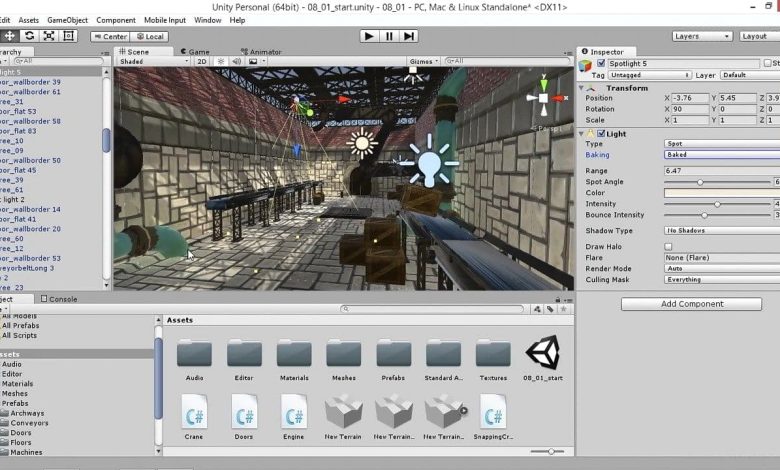
Task: Select the Crane C# script
Action: (194, 417)
